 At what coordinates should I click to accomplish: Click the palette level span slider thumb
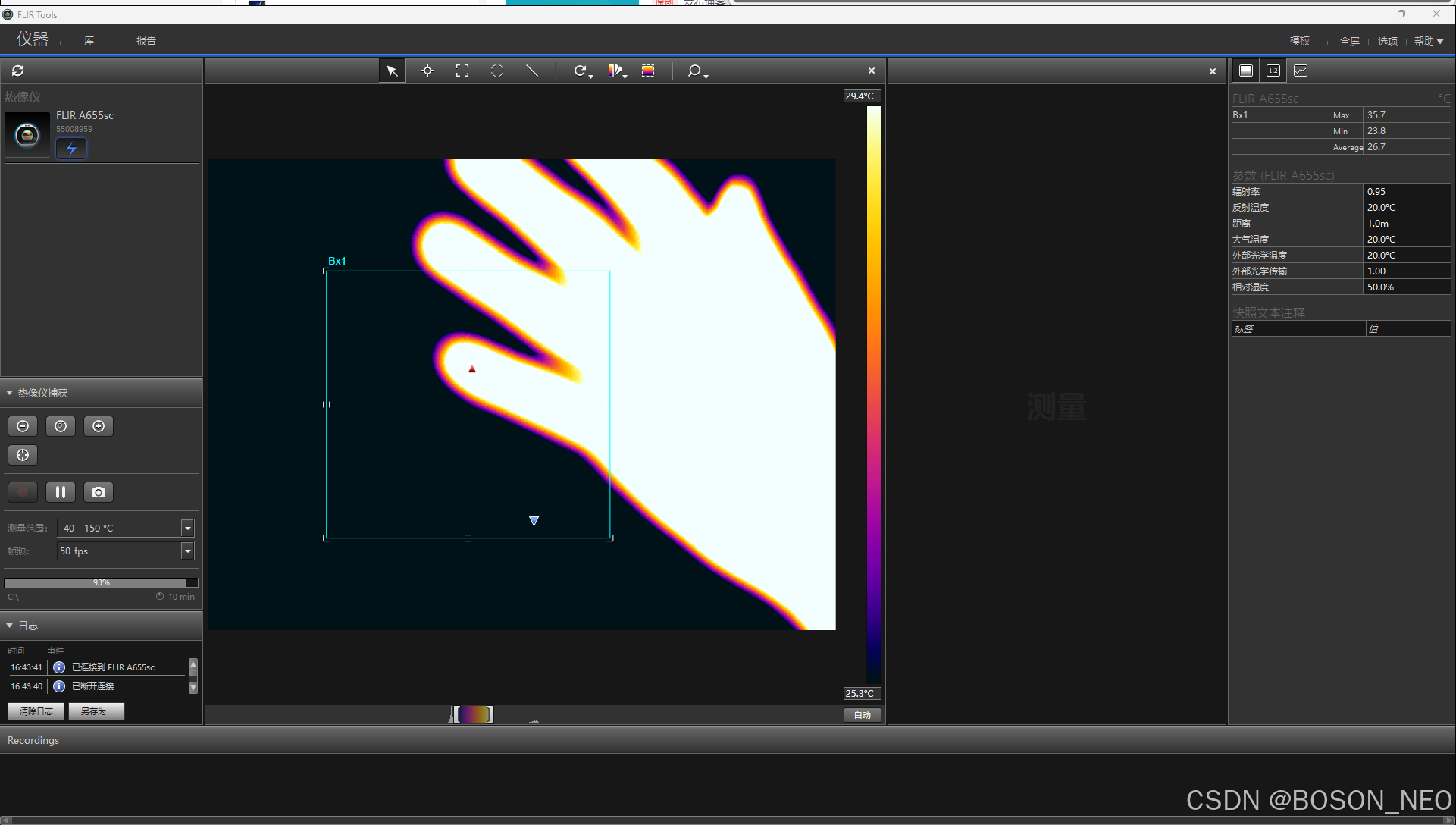(474, 714)
